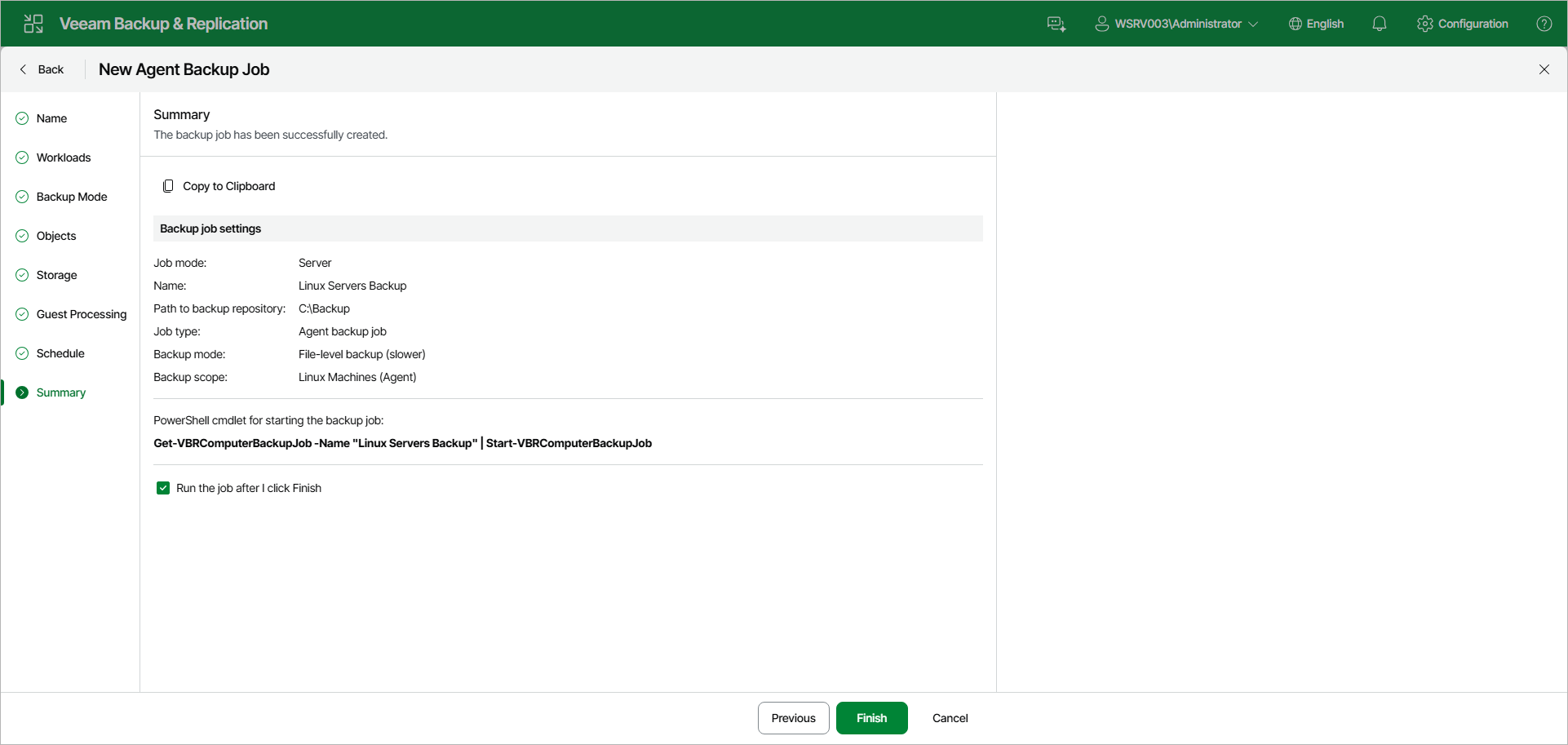Go to the Schedule wizard step

click(60, 353)
